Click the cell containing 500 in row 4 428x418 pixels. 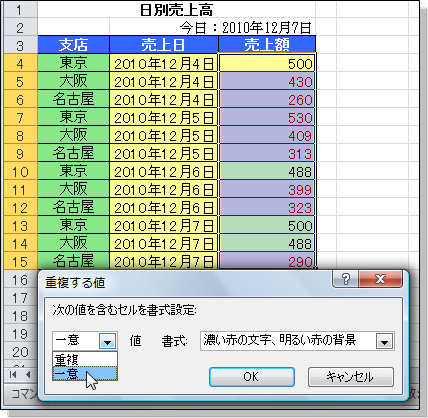tap(267, 63)
